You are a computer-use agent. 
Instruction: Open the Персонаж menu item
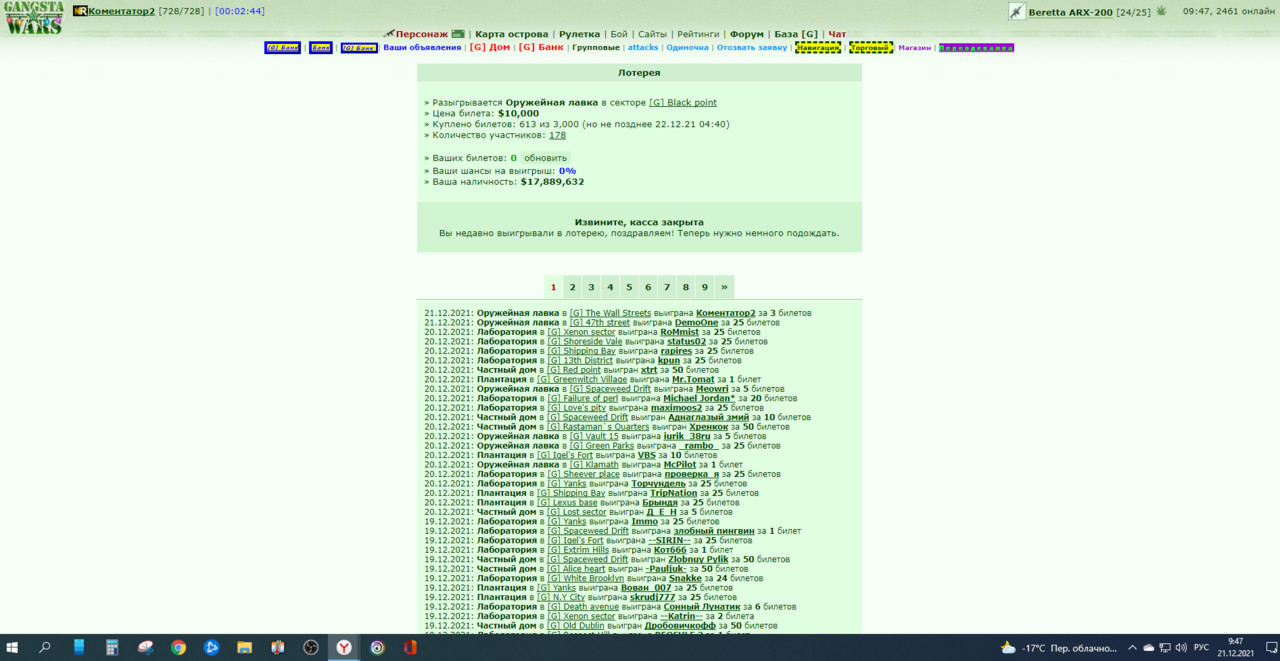point(421,34)
